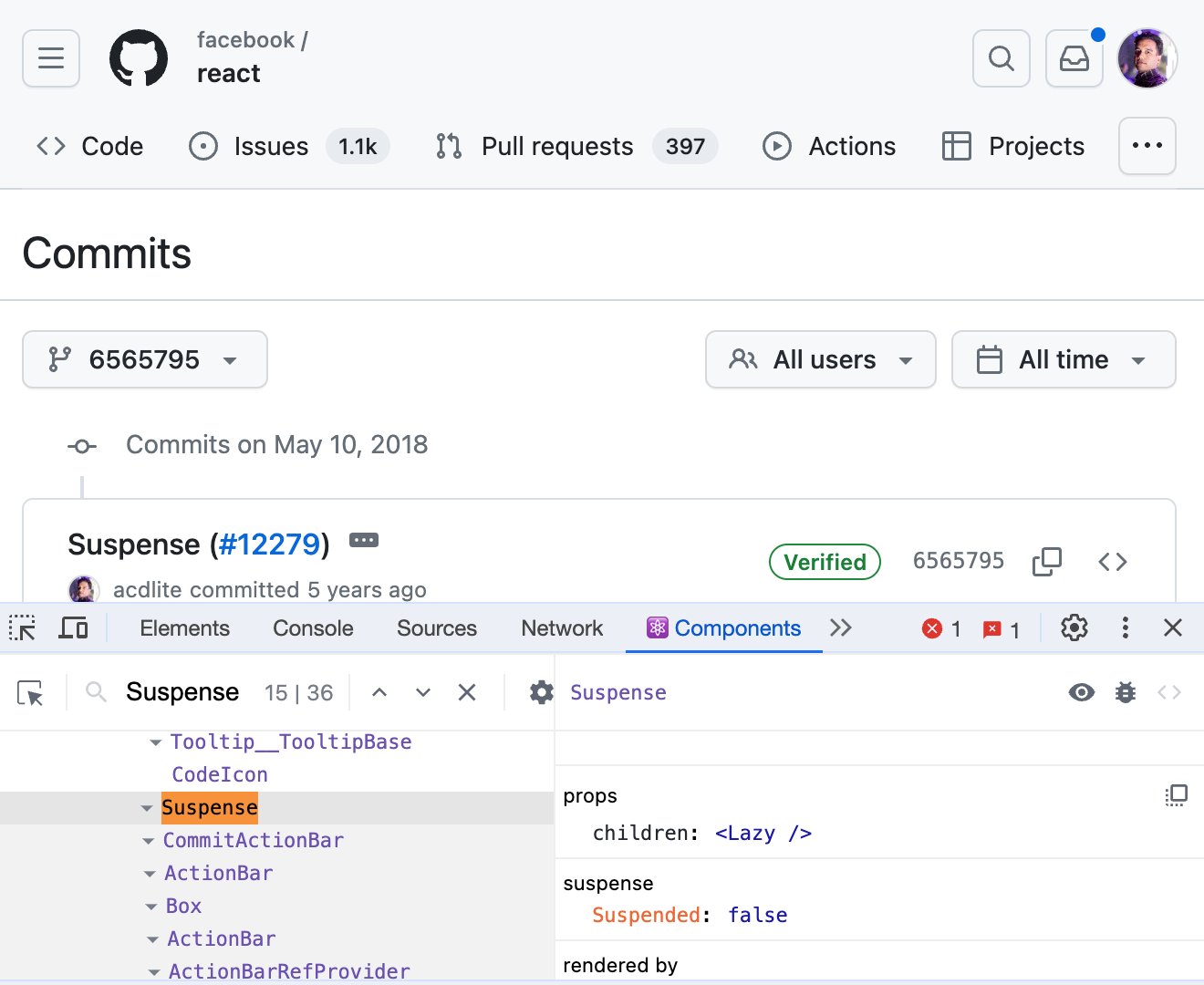Close the DevTools panel

point(1173,627)
